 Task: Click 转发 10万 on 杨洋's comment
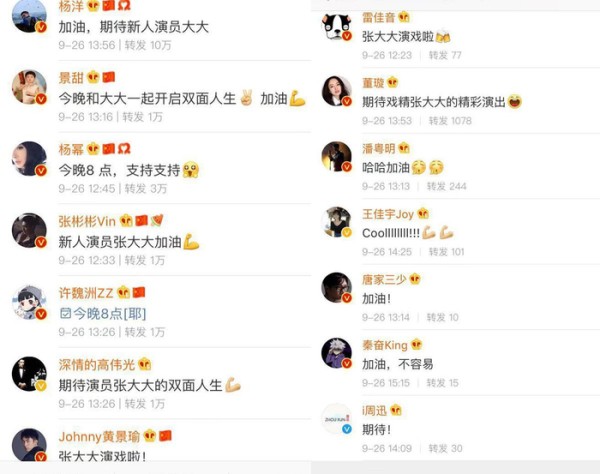148,45
